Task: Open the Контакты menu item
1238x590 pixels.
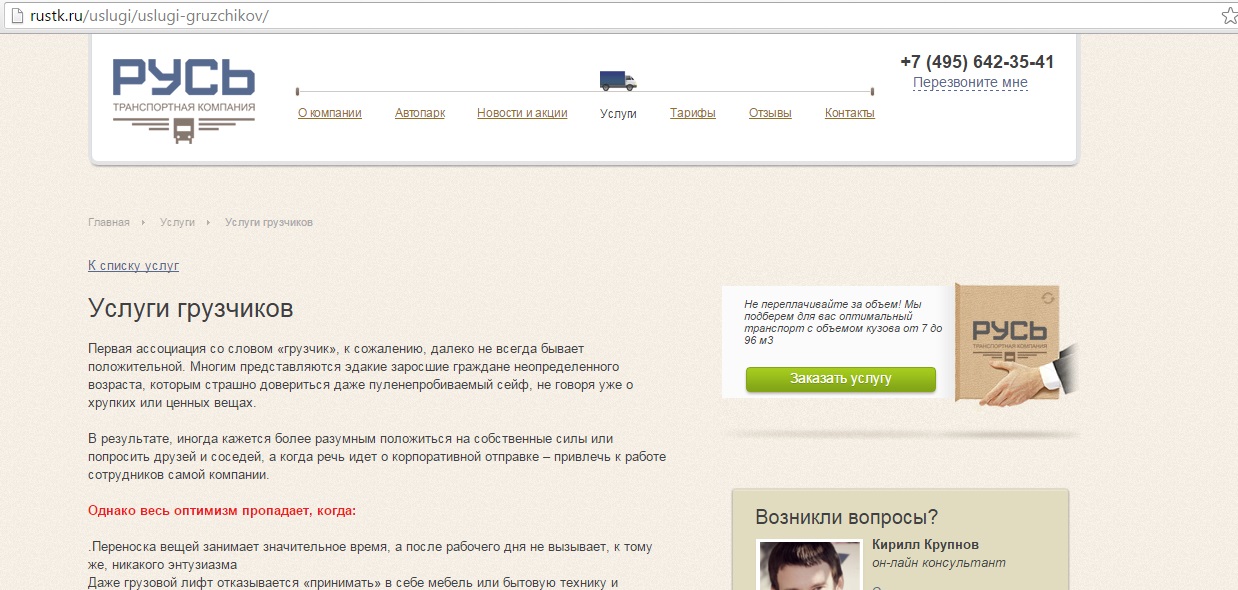Action: pos(850,113)
